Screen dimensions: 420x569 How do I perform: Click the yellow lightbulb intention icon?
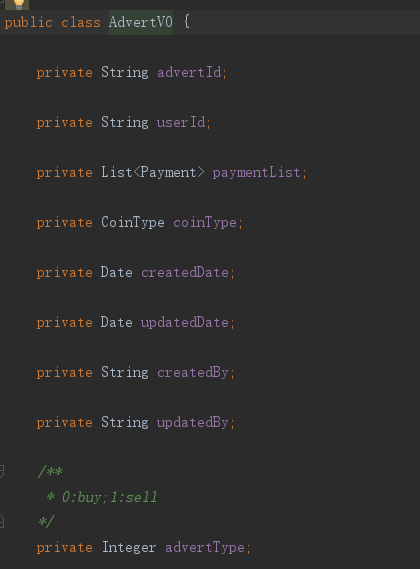tap(17, 4)
